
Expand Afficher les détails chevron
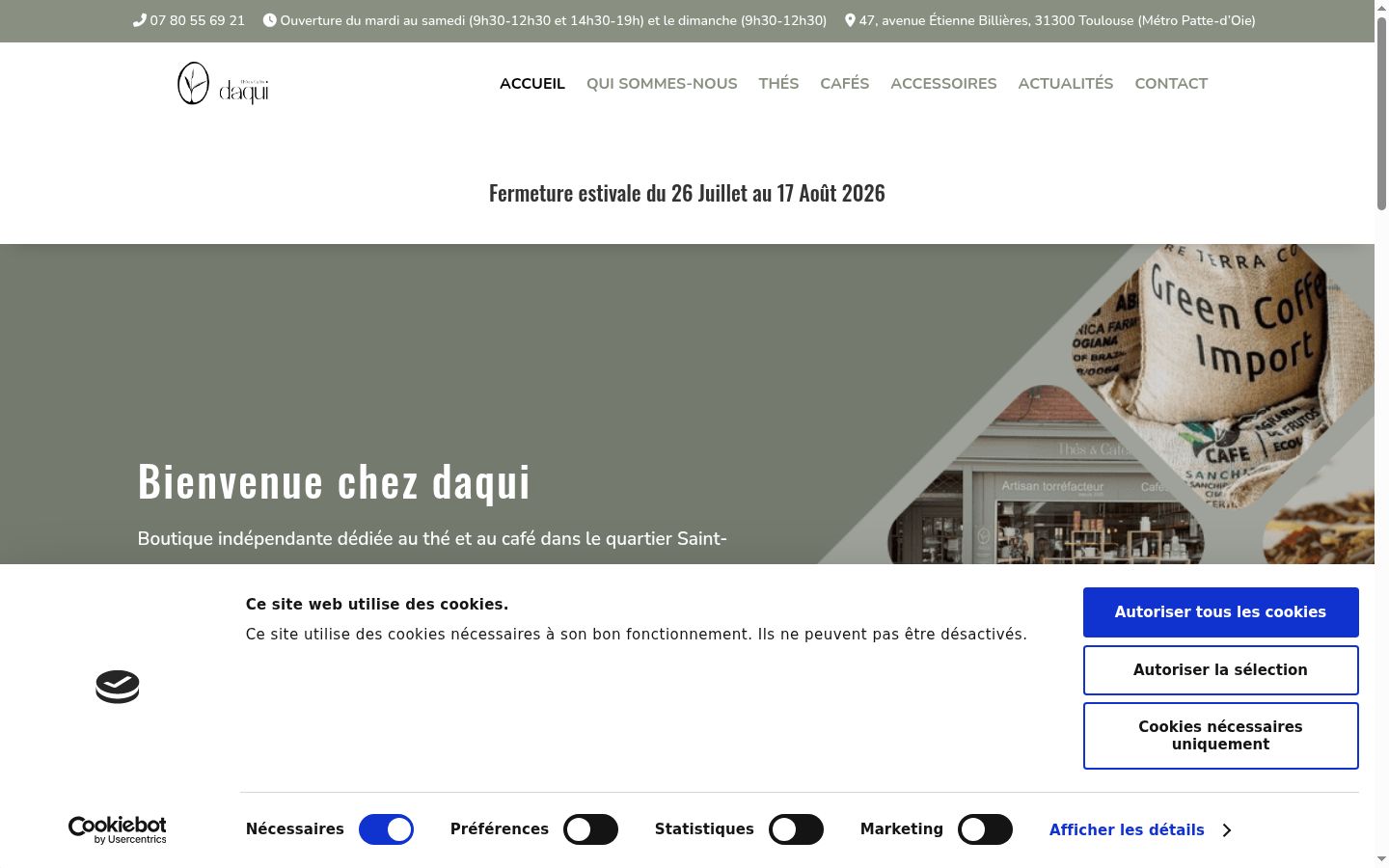coord(1227,830)
